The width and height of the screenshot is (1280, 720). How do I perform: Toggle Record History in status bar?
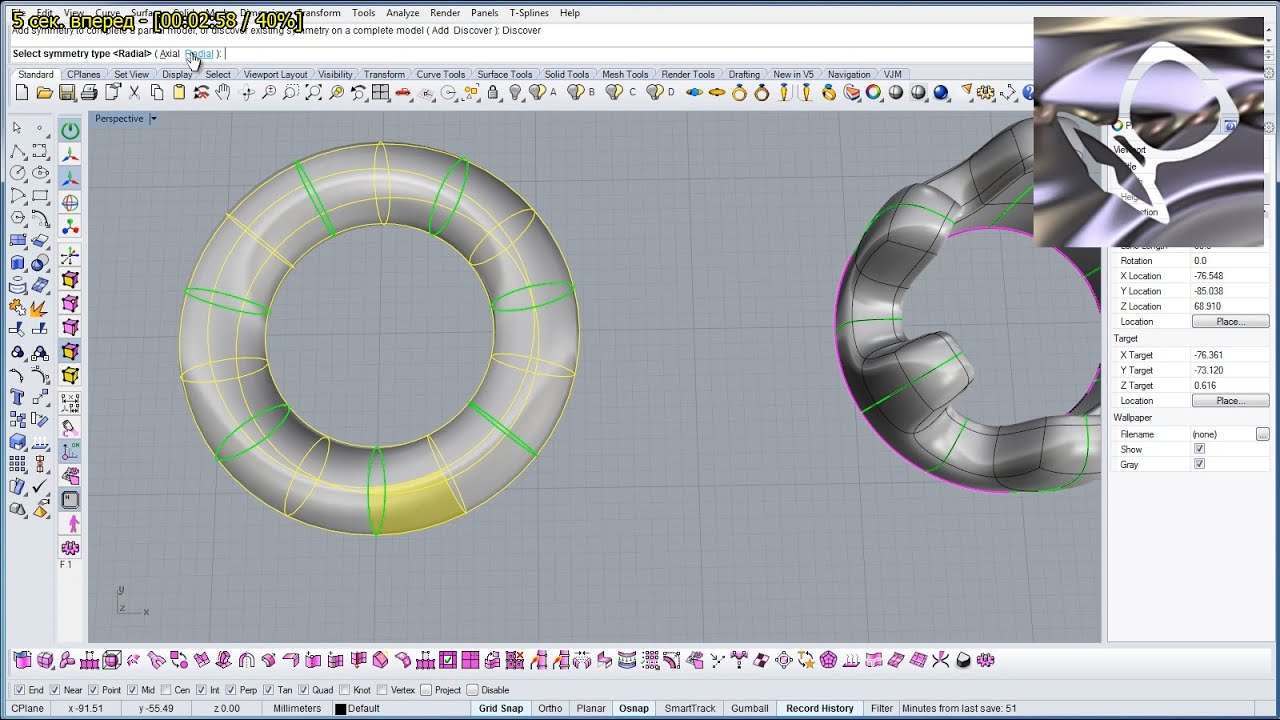tap(820, 708)
